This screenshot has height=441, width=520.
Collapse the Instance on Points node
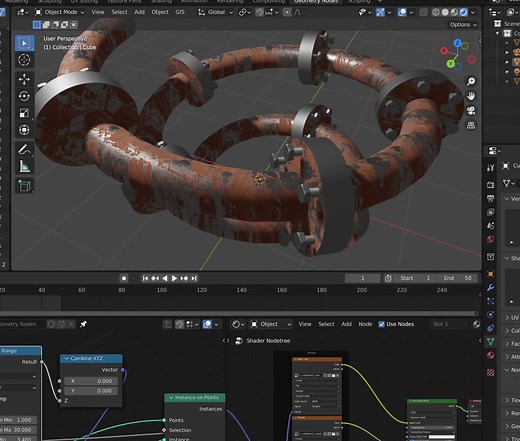pyautogui.click(x=171, y=397)
